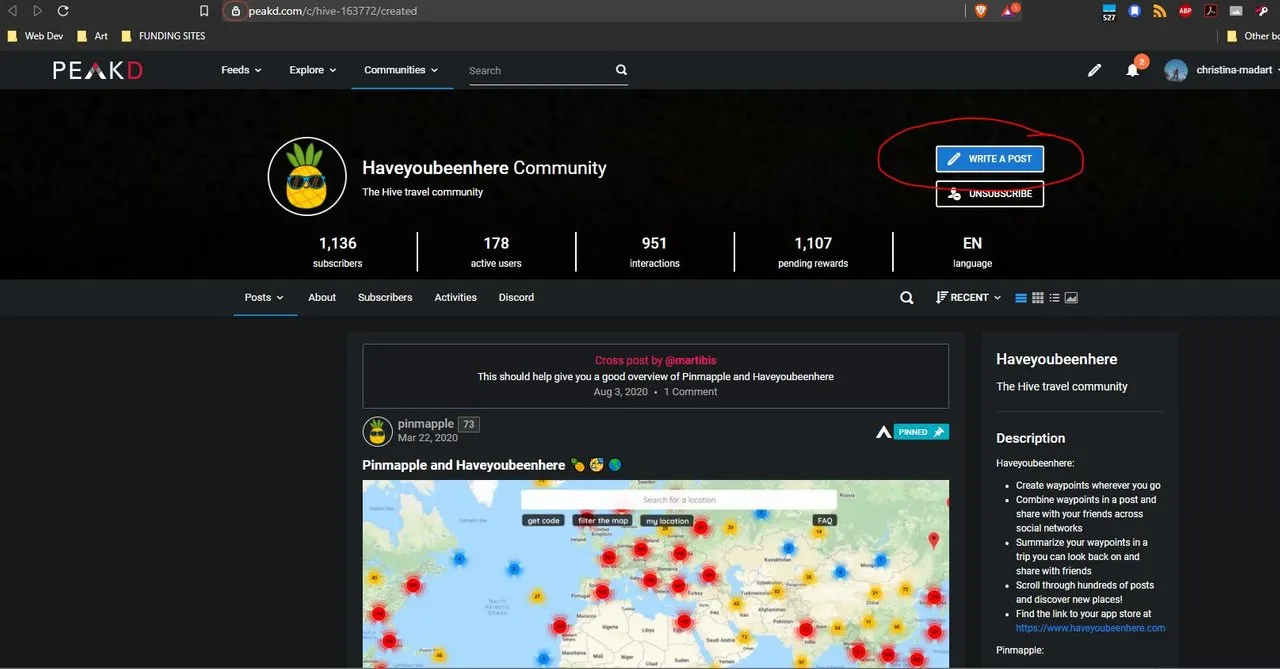Click the EN language stat

(972, 251)
